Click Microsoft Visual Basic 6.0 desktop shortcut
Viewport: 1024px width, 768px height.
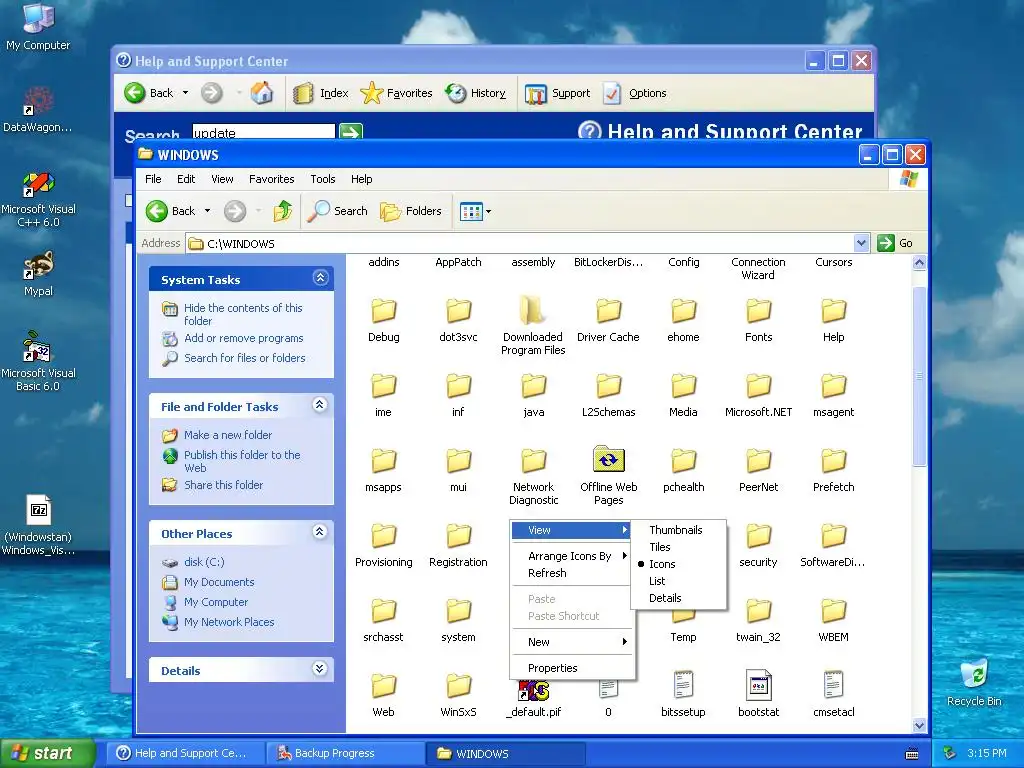pos(38,362)
